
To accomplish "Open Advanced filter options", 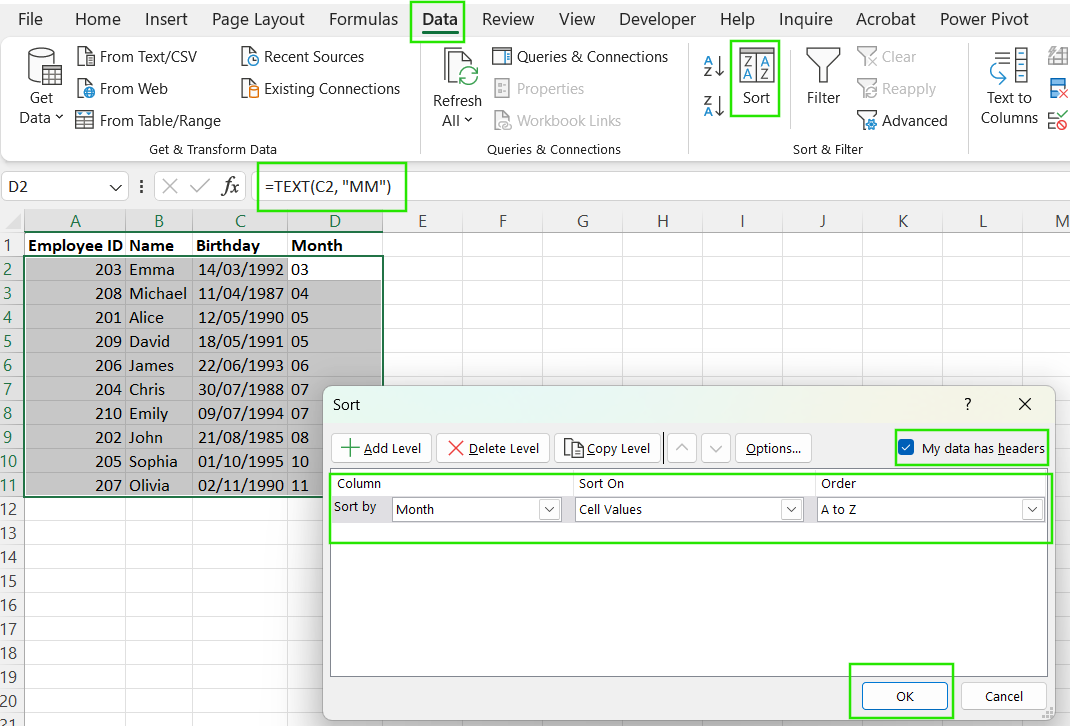I will coord(902,121).
